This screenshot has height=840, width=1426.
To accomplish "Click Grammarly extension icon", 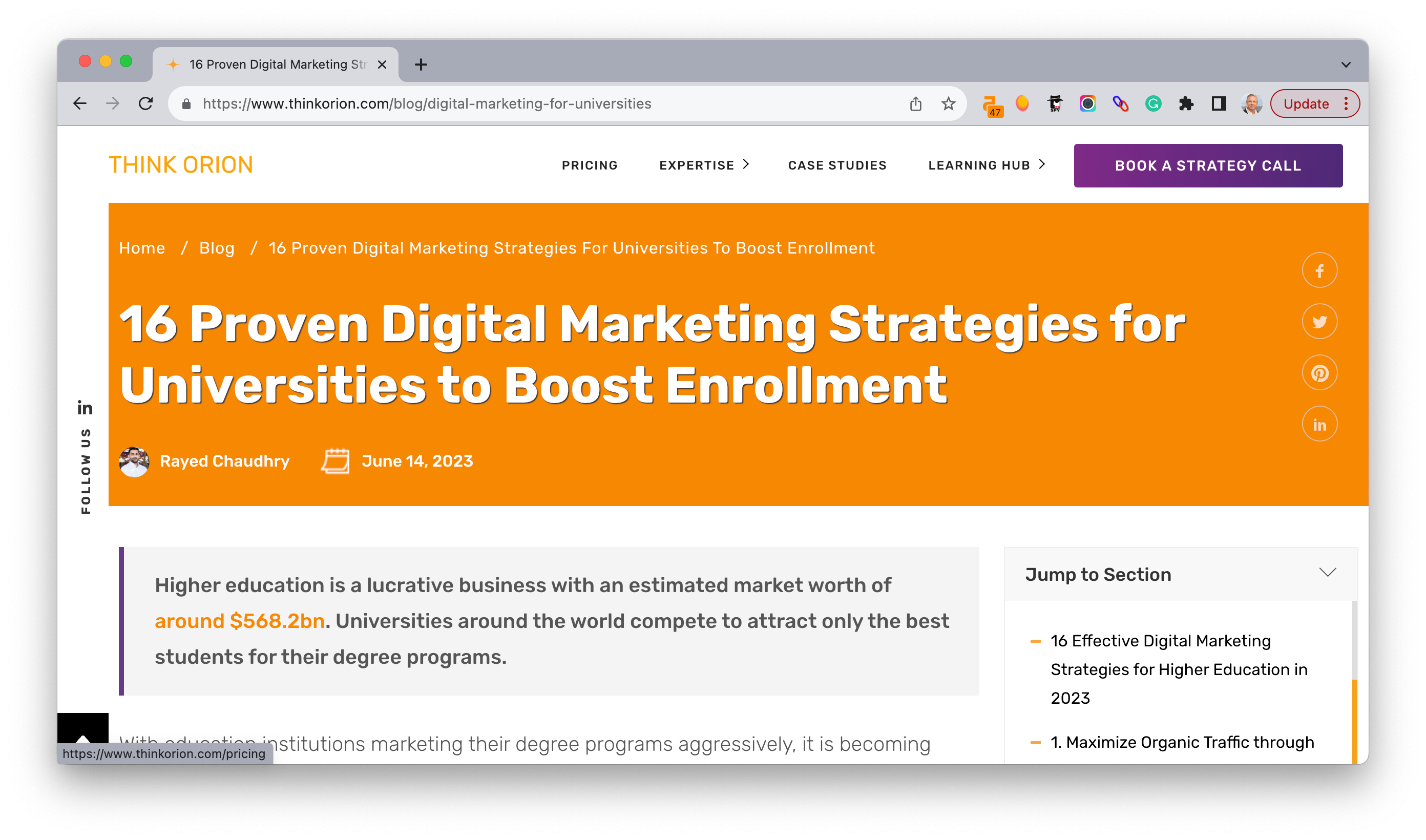I will coord(1154,103).
